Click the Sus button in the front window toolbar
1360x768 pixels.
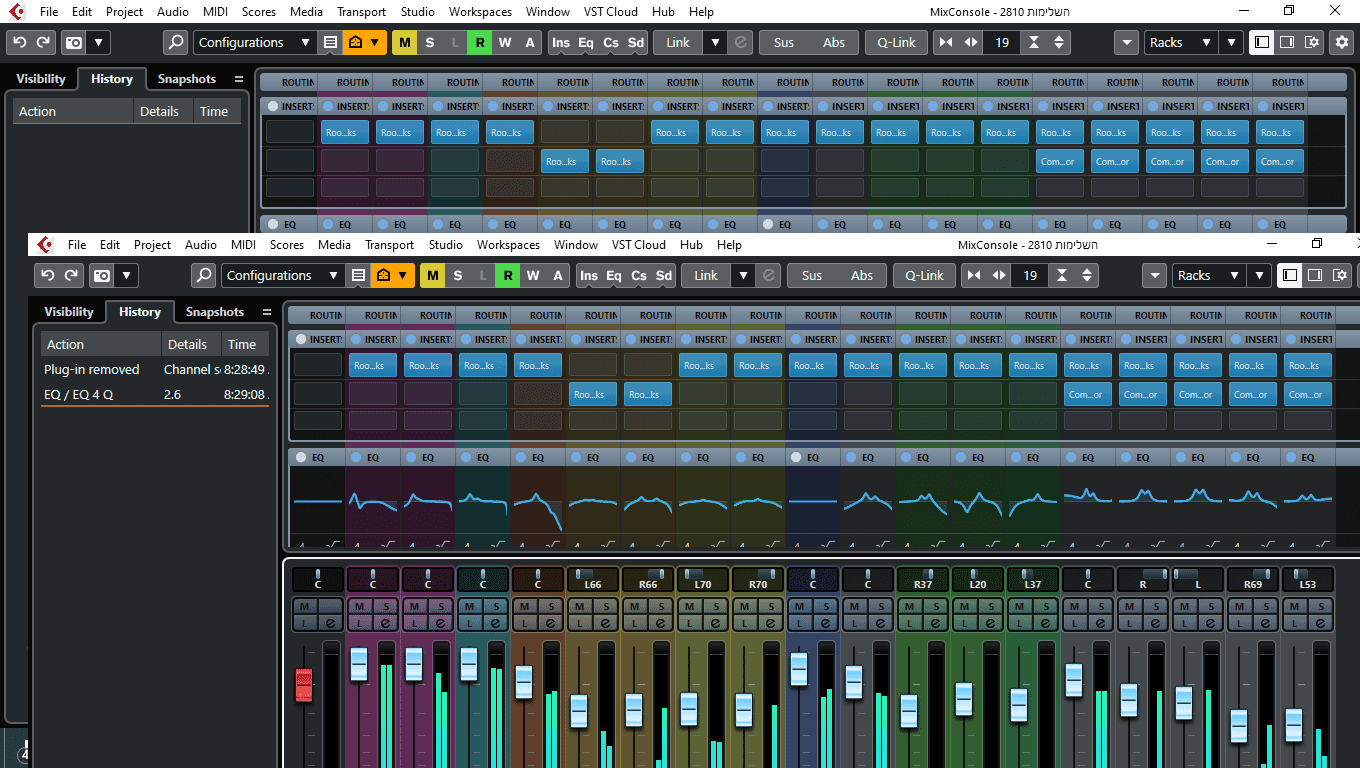pyautogui.click(x=812, y=276)
